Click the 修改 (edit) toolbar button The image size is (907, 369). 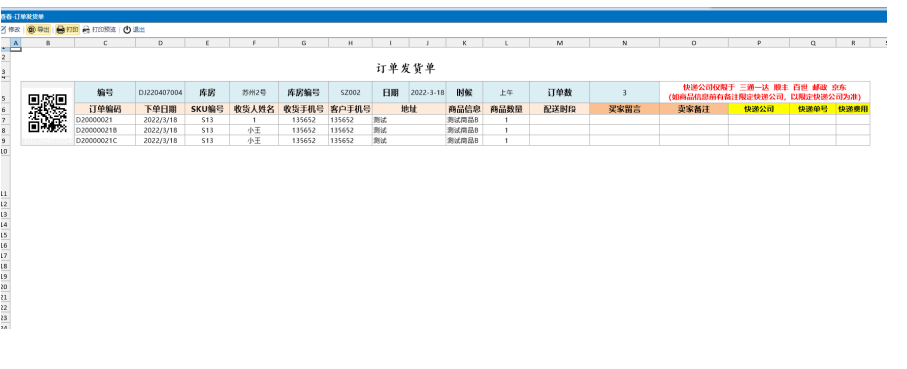click(x=10, y=29)
